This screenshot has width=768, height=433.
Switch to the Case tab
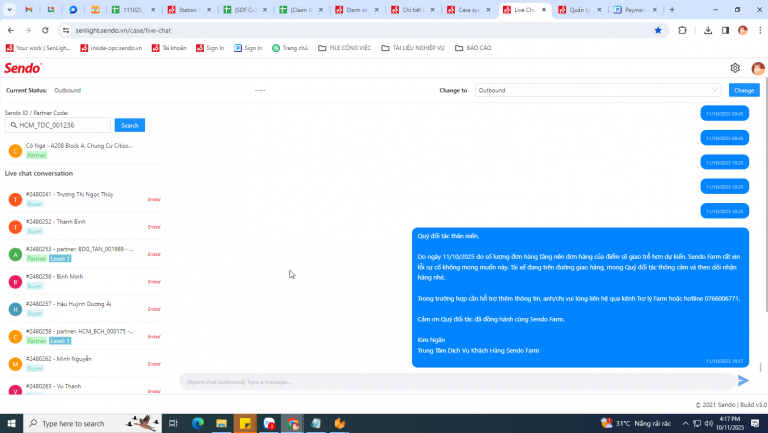469,9
